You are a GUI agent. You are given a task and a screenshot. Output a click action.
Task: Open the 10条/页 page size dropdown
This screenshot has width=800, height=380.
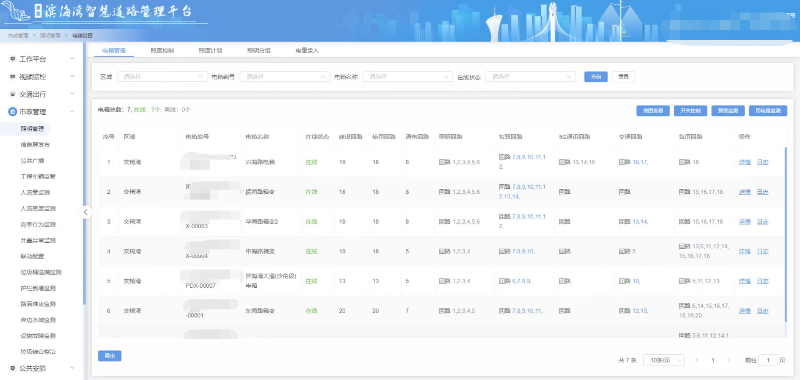point(664,360)
